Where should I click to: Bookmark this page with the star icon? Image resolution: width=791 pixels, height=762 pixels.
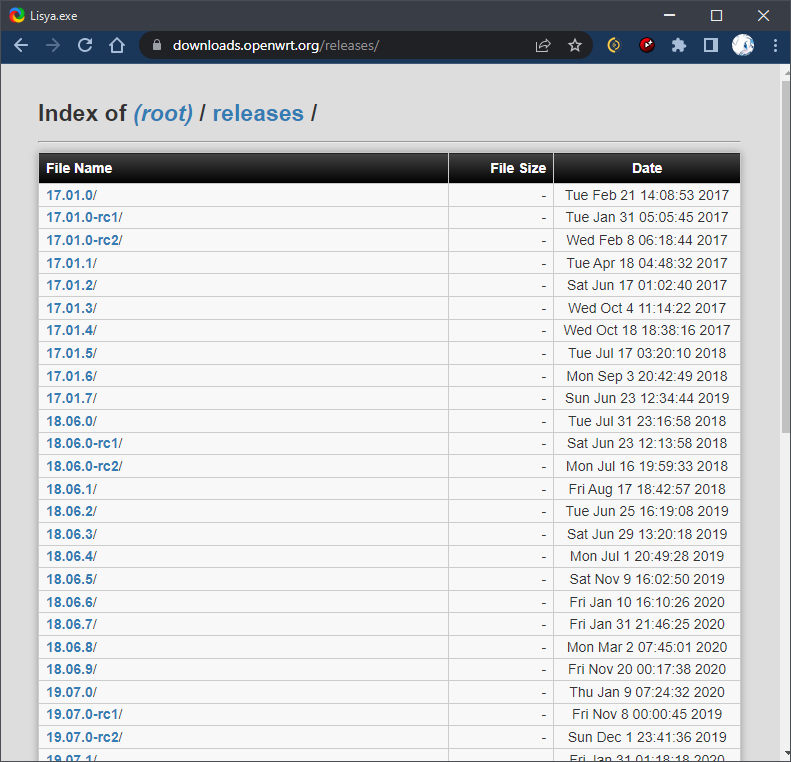pos(575,45)
